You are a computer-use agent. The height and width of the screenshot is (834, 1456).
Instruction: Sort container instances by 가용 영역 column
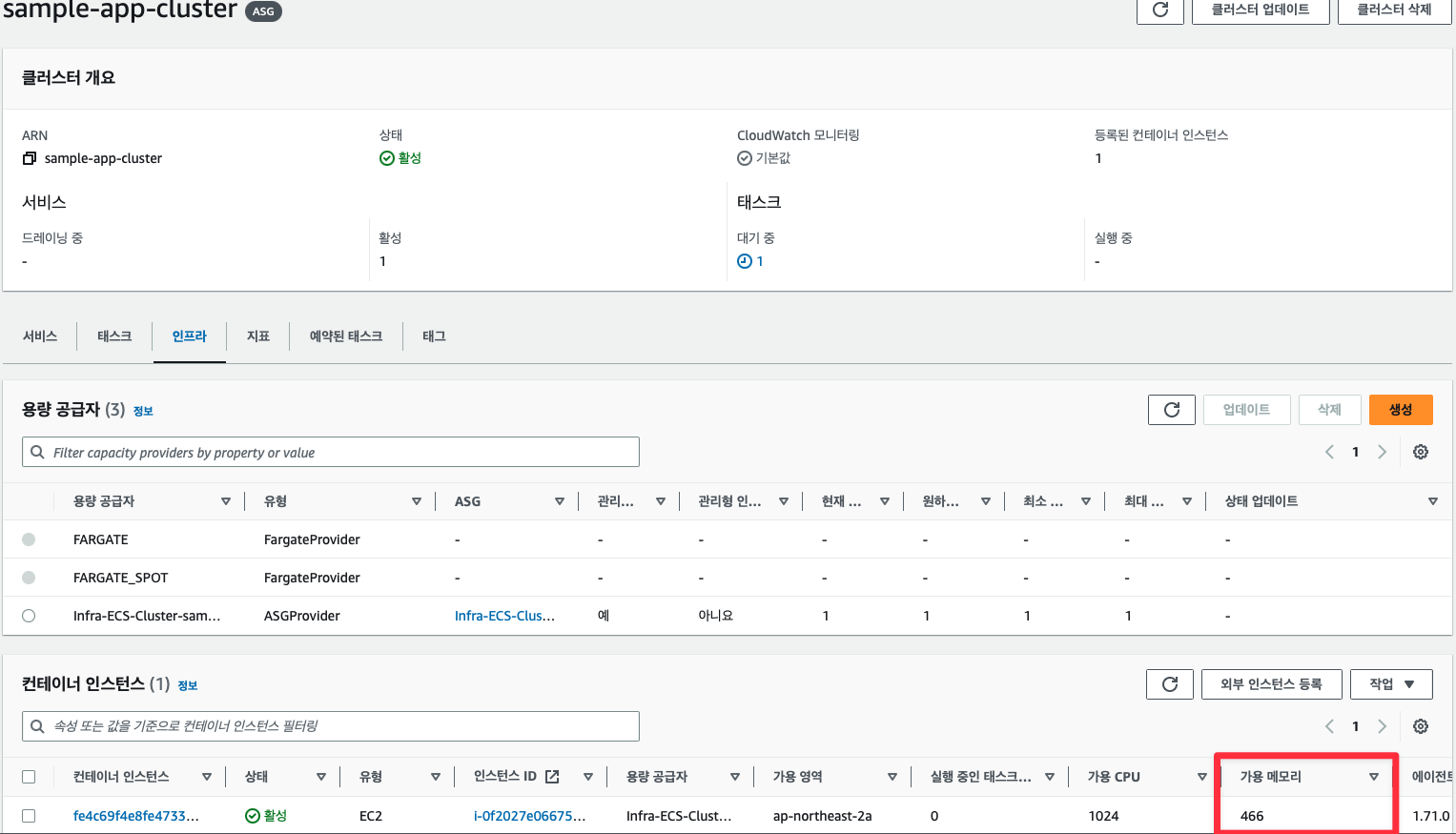click(892, 777)
